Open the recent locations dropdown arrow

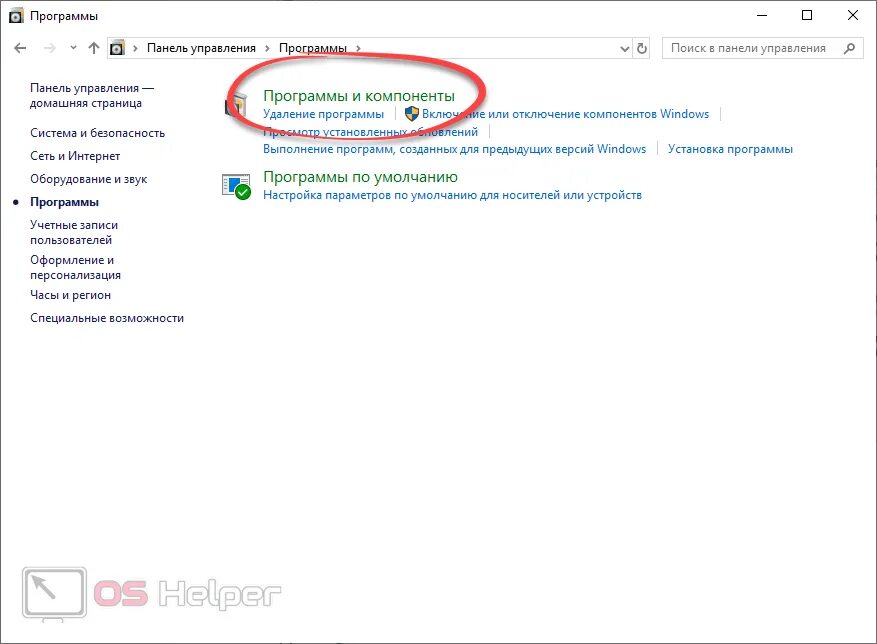click(73, 48)
